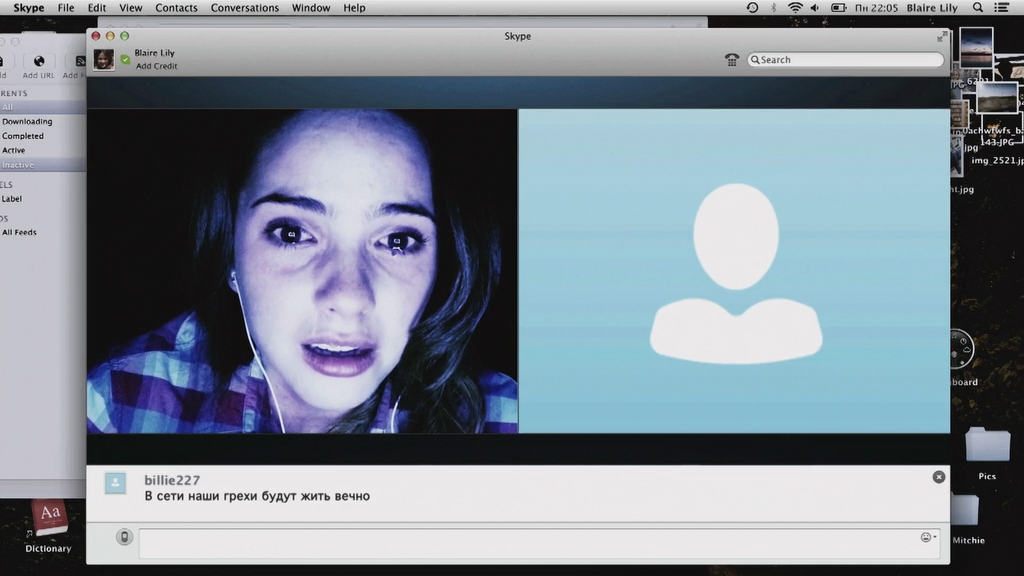Open the Edit menu
The width and height of the screenshot is (1024, 576).
point(97,8)
